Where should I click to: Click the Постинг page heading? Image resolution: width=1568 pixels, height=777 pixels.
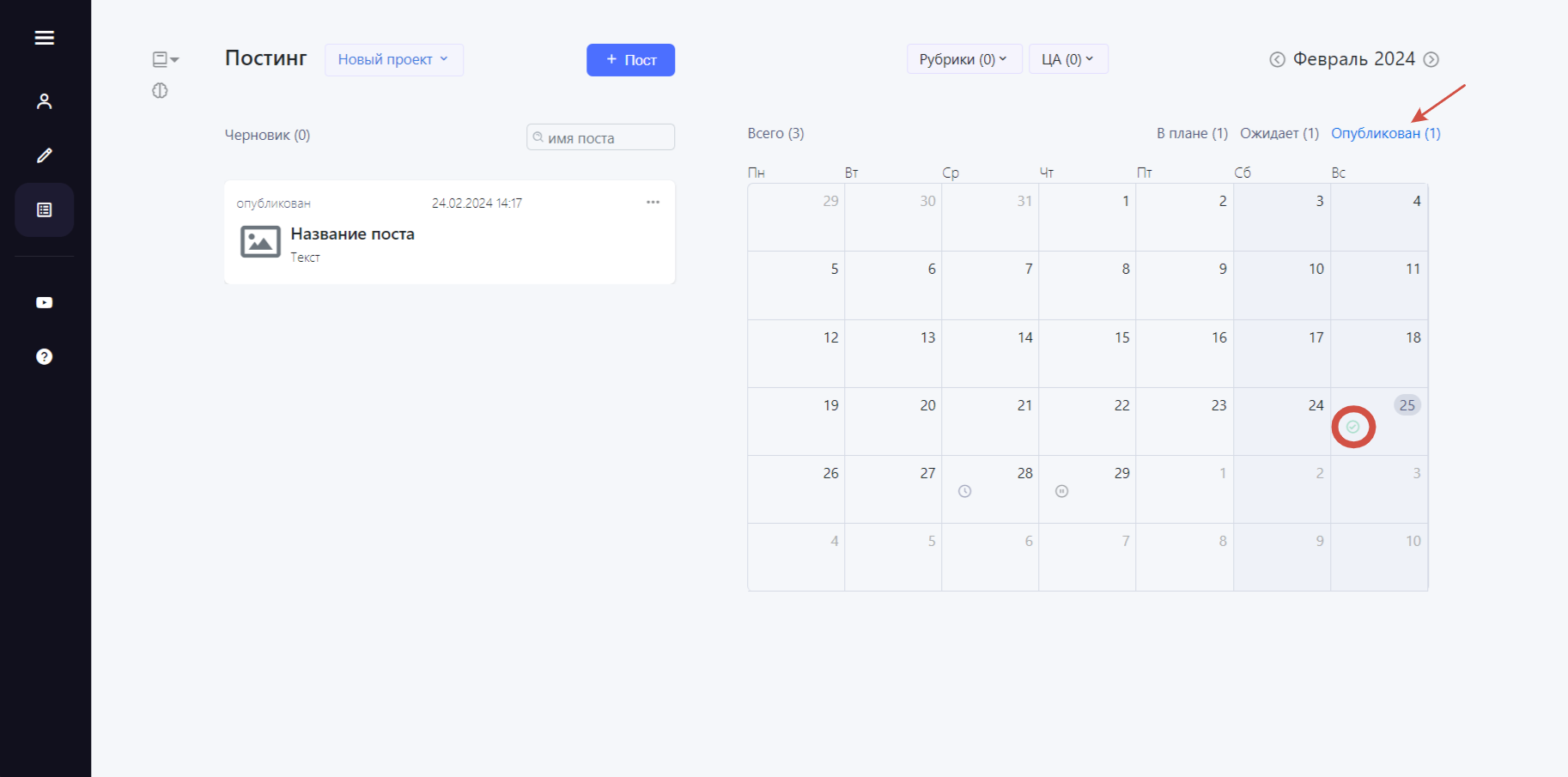pos(266,58)
